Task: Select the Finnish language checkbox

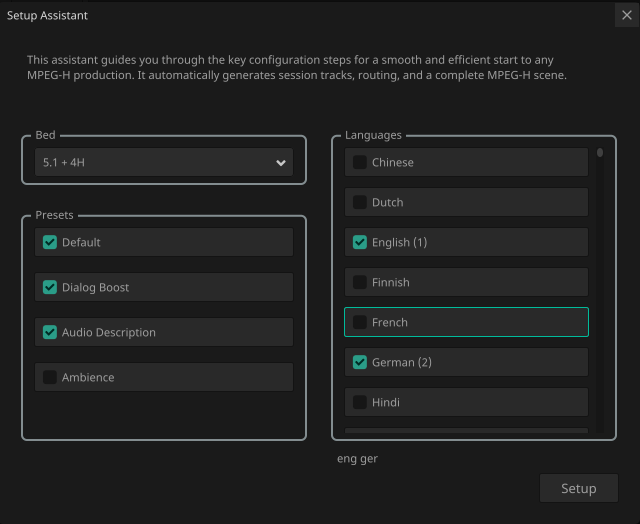Action: pyautogui.click(x=360, y=282)
